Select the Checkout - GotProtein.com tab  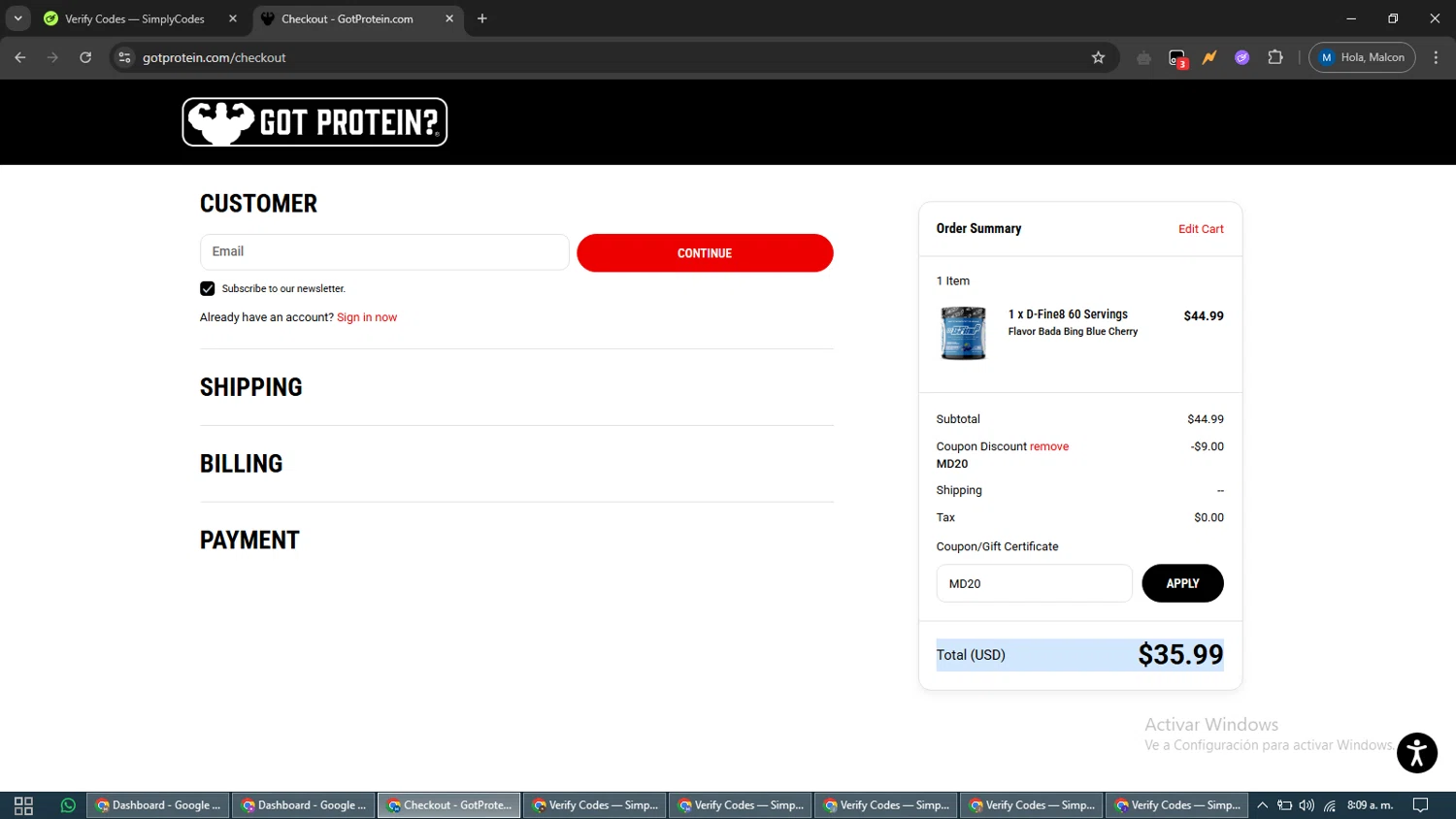358,18
